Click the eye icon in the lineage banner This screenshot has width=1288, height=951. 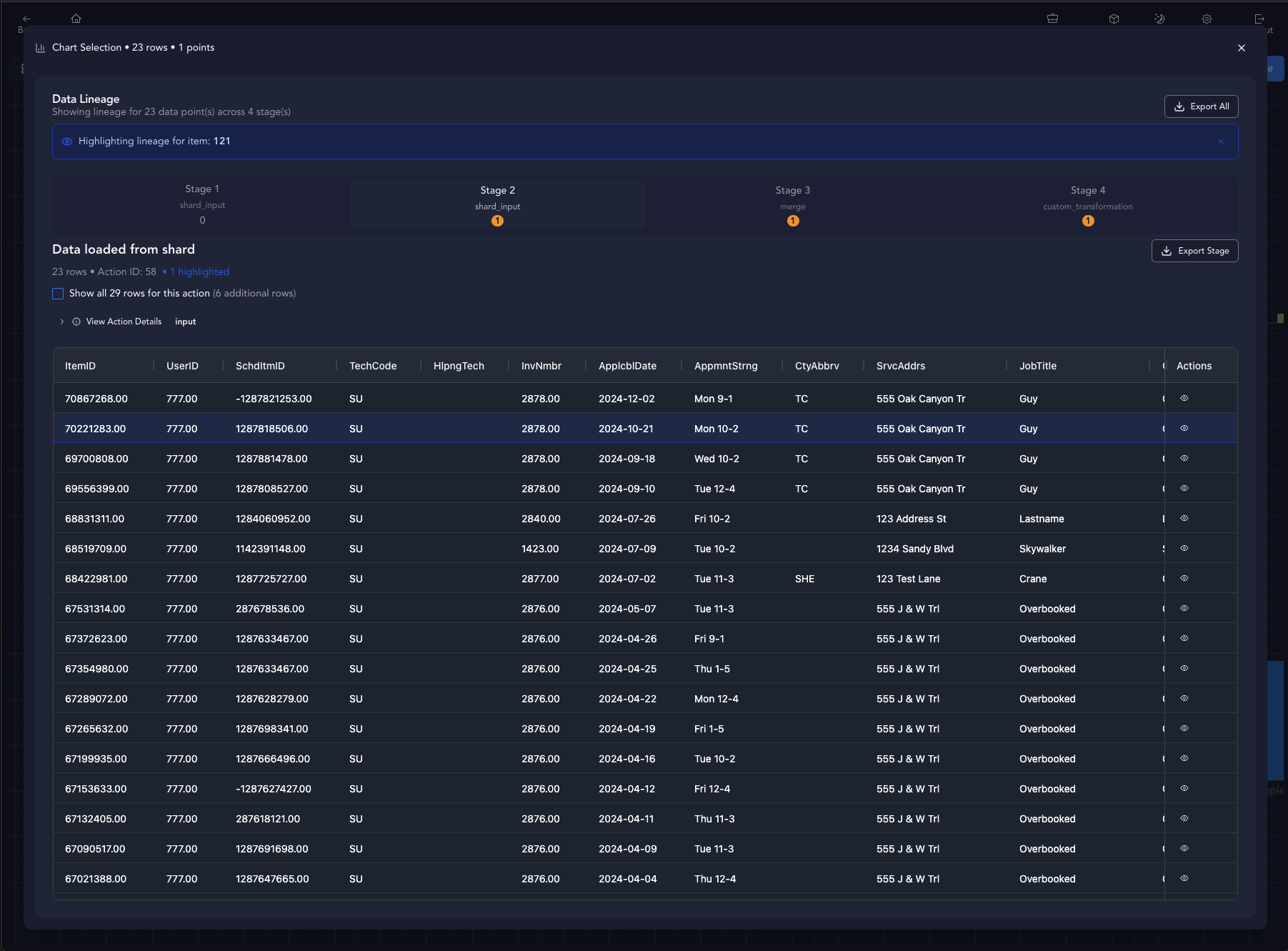(66, 141)
